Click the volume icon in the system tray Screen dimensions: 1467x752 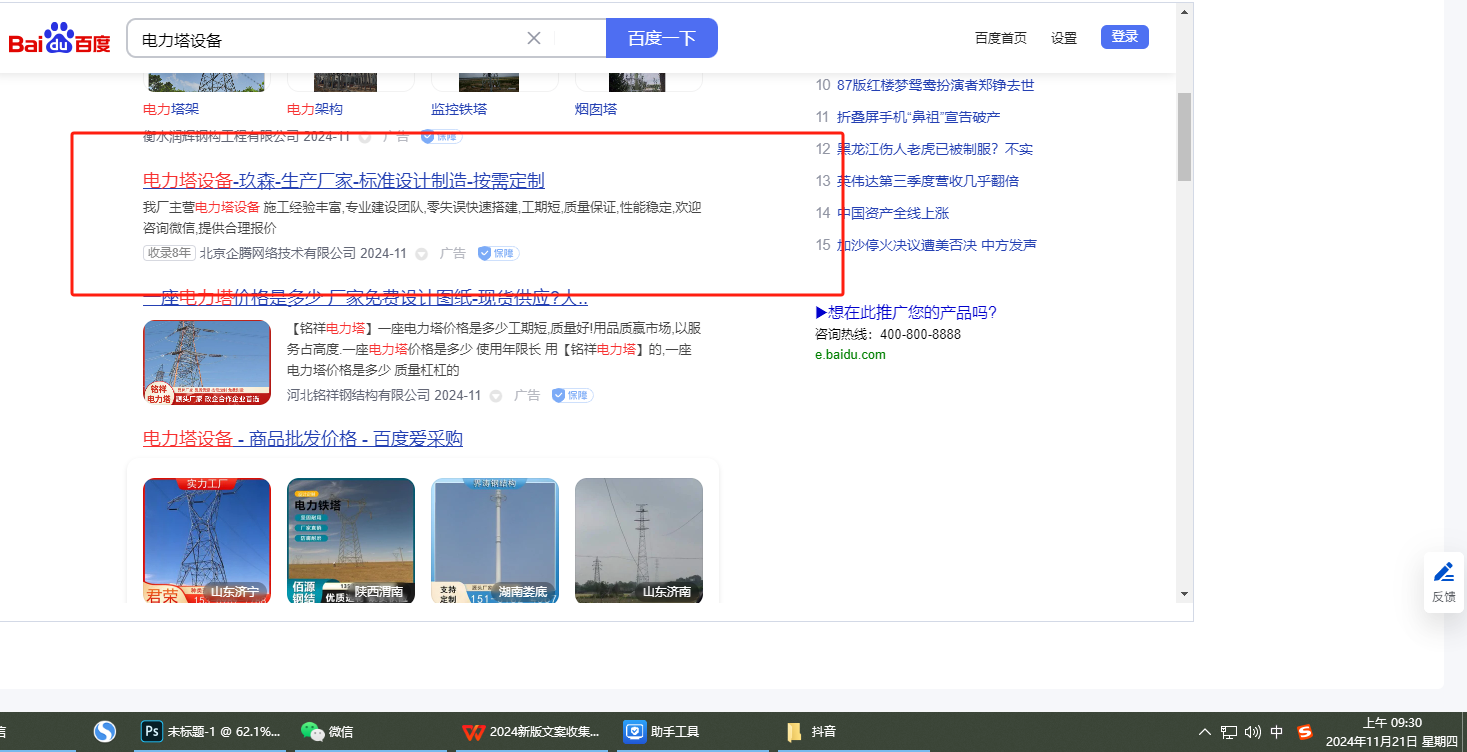pos(1253,732)
